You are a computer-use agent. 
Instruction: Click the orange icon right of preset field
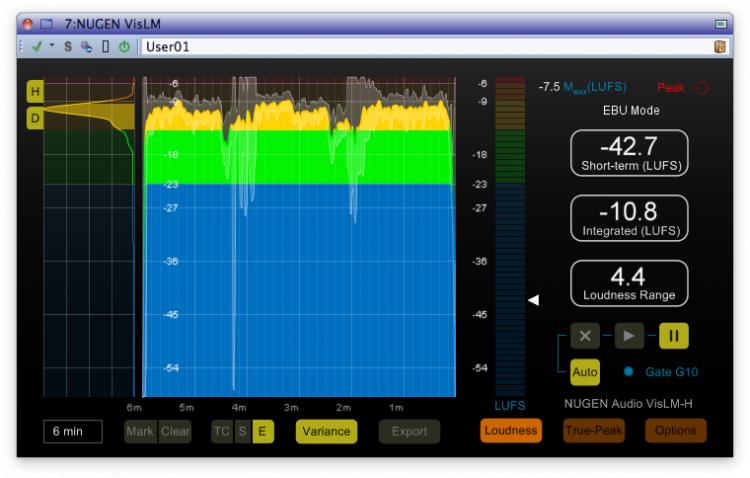[x=719, y=46]
